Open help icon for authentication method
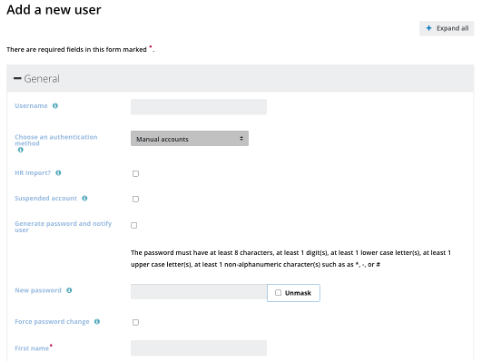The width and height of the screenshot is (482, 362). [21, 150]
